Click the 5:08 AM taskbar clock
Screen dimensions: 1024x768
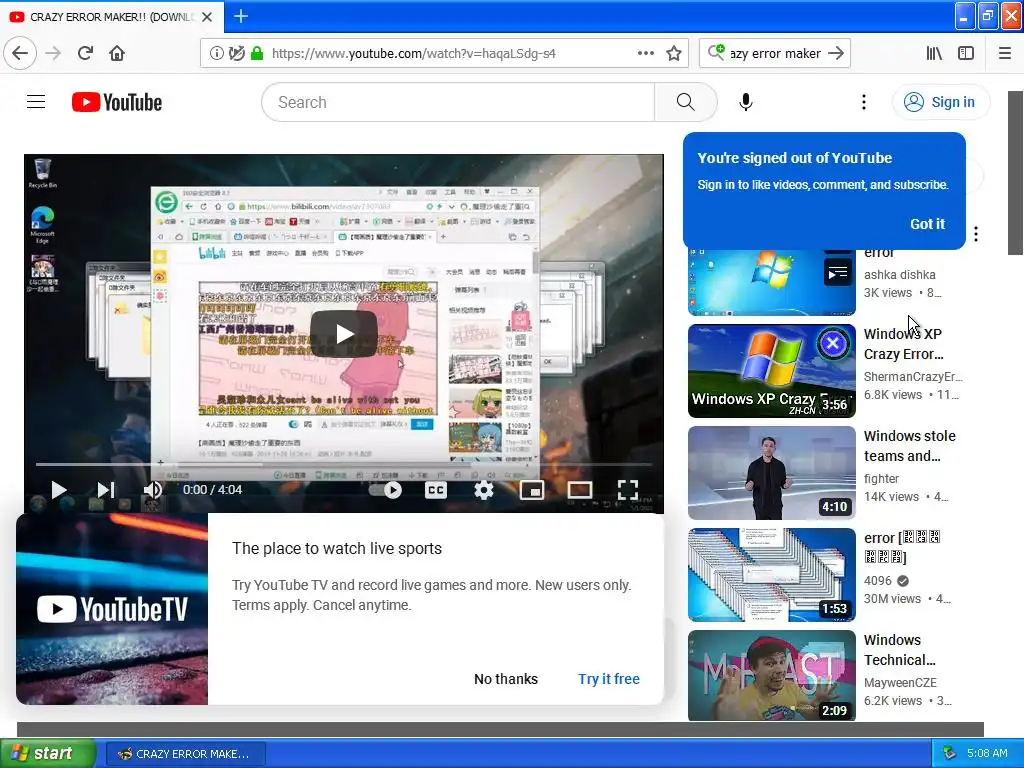(x=987, y=754)
